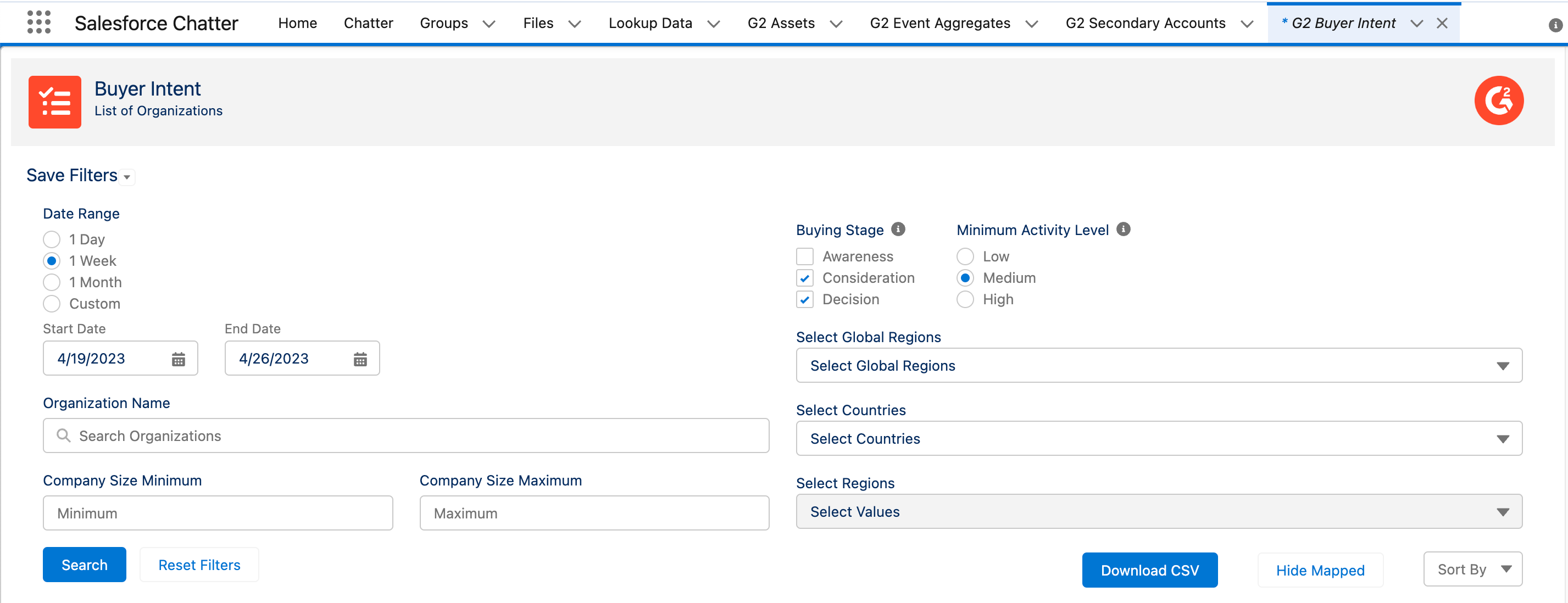
Task: Set minimum activity level to Low
Action: tap(965, 256)
